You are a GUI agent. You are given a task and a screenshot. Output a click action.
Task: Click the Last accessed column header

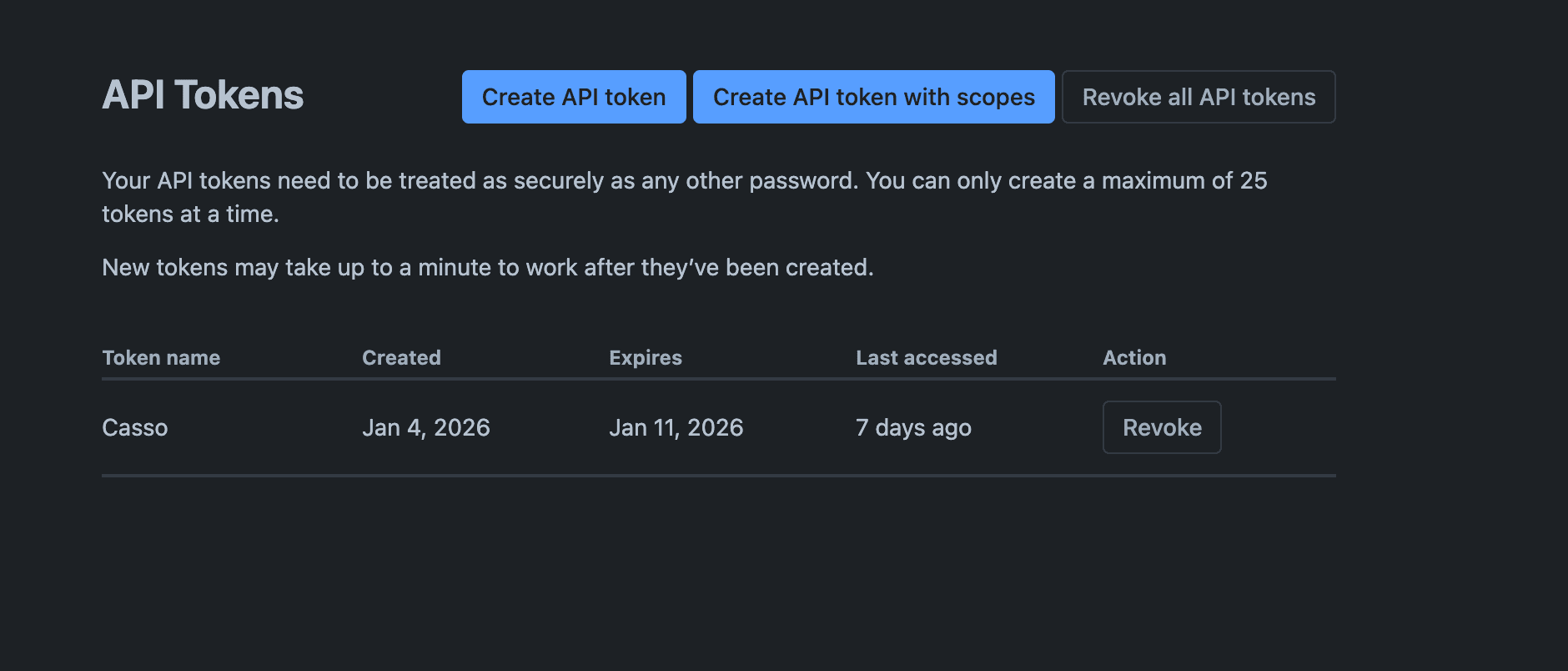(926, 357)
